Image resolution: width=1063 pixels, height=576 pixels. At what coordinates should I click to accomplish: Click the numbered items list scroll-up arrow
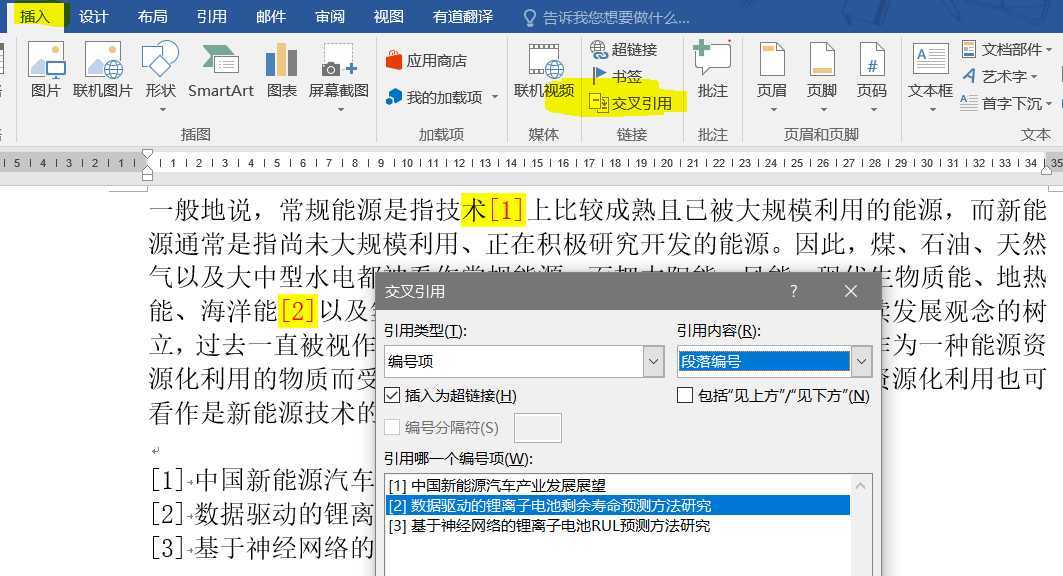click(861, 486)
